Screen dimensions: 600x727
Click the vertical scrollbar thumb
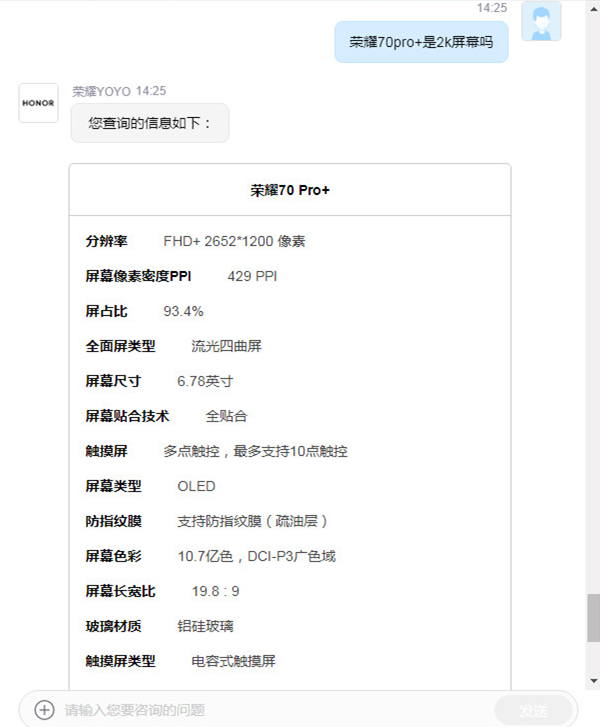[x=594, y=618]
